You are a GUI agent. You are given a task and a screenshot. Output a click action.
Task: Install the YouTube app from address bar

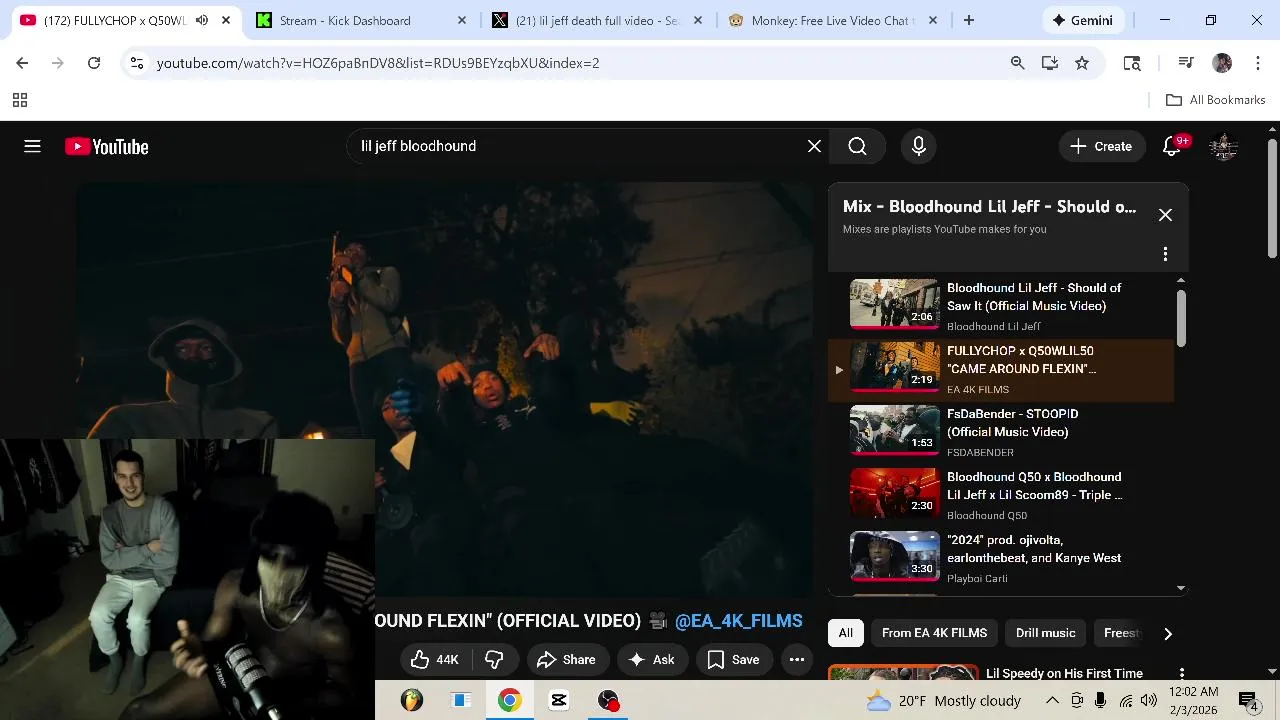(x=1049, y=63)
